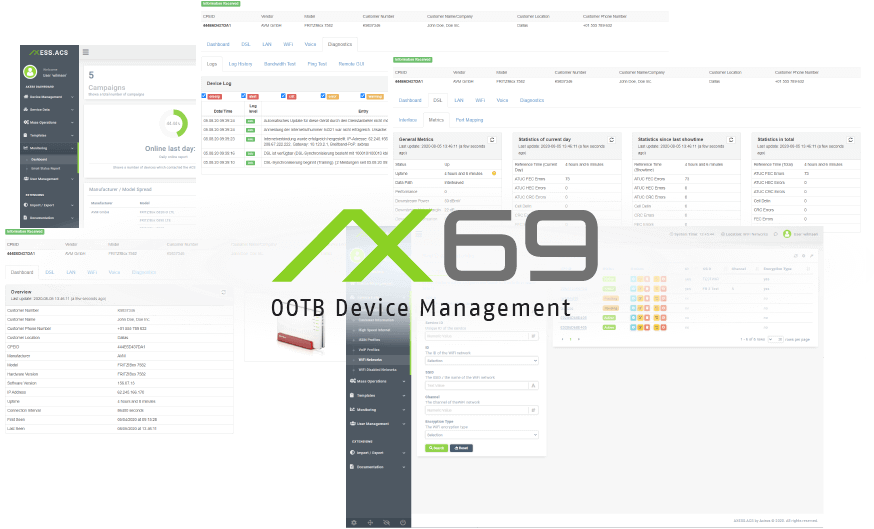Click the Campaigns count card
Image resolution: width=874 pixels, height=529 pixels.
[140, 82]
